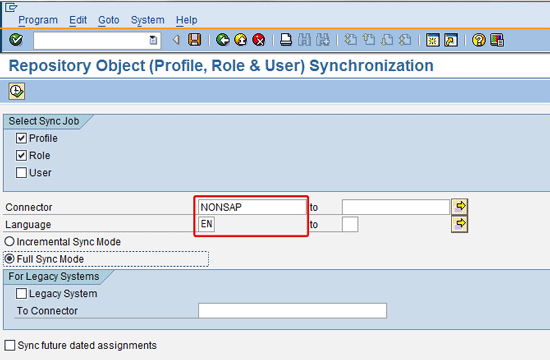Click the Save floppy disk icon

coord(195,40)
